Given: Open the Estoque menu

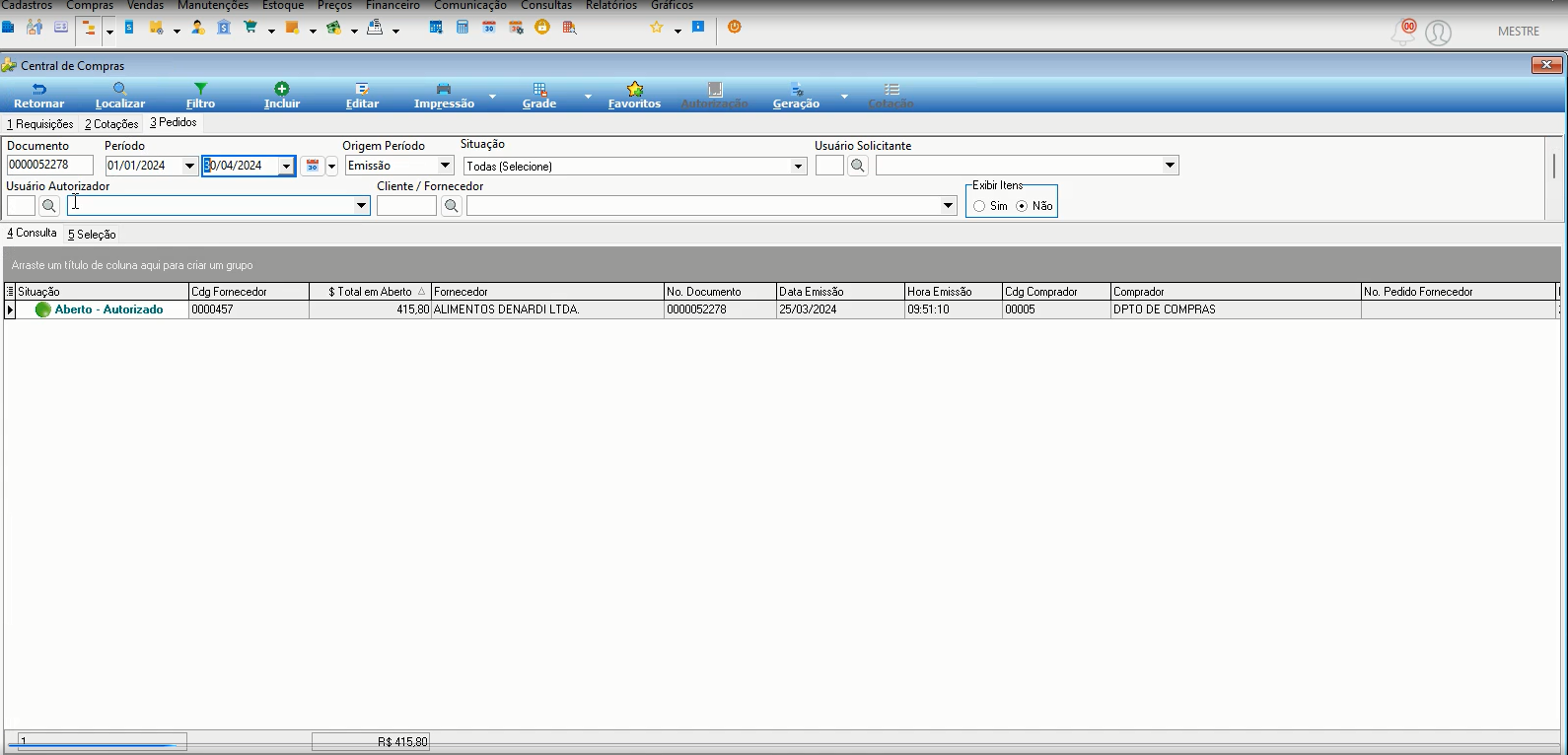Looking at the screenshot, I should (x=283, y=5).
